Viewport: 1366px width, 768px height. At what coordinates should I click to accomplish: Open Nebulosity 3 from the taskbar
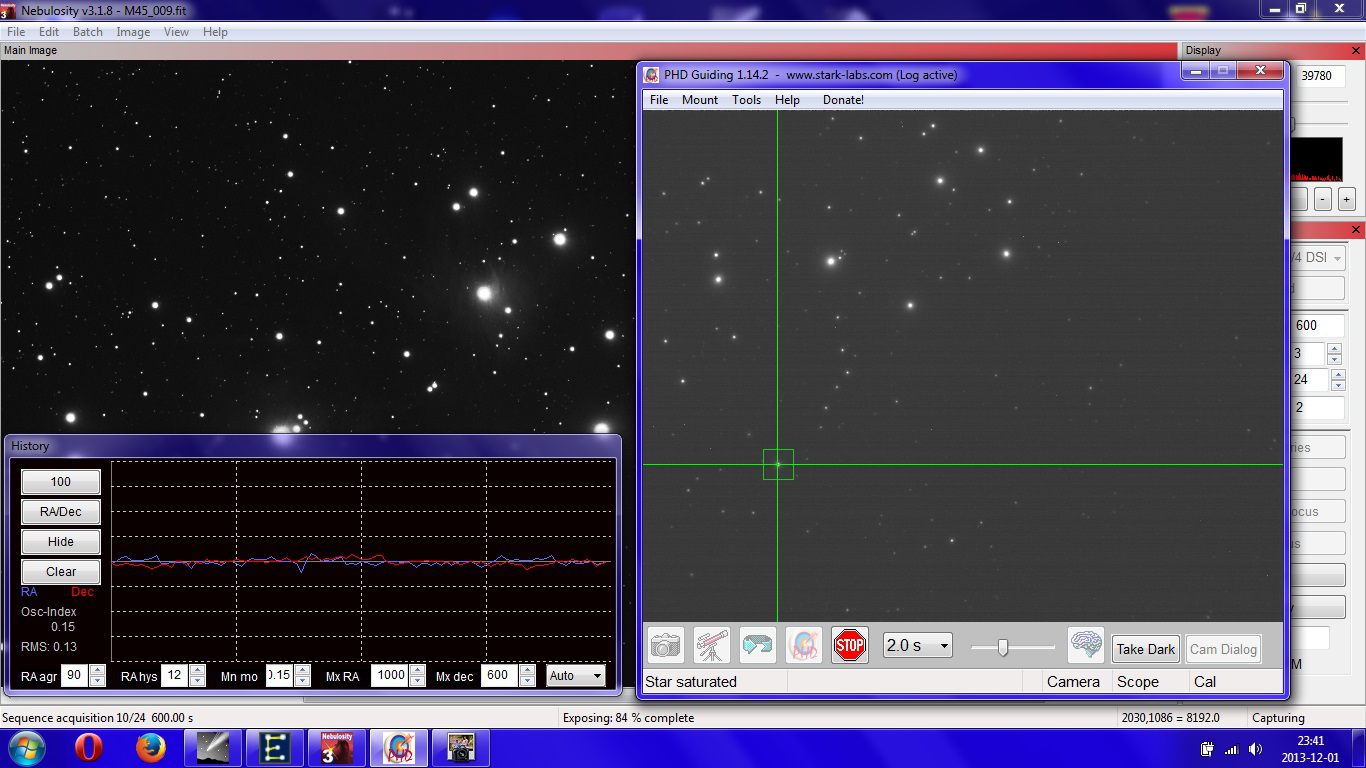point(336,747)
